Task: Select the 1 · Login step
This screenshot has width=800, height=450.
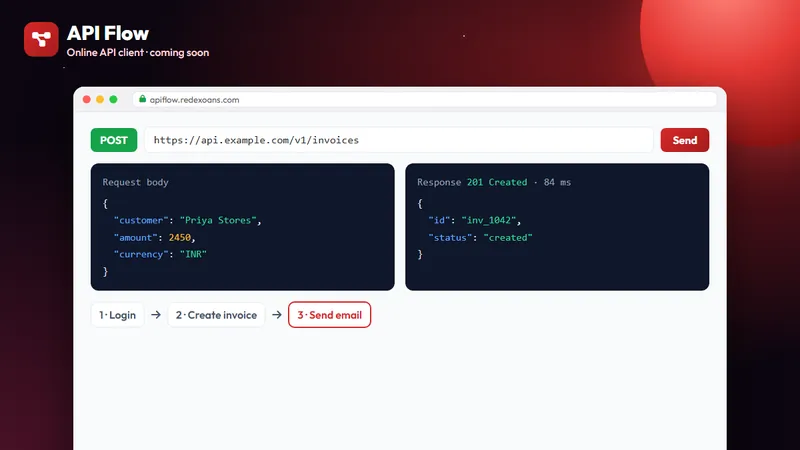Action: [117, 315]
